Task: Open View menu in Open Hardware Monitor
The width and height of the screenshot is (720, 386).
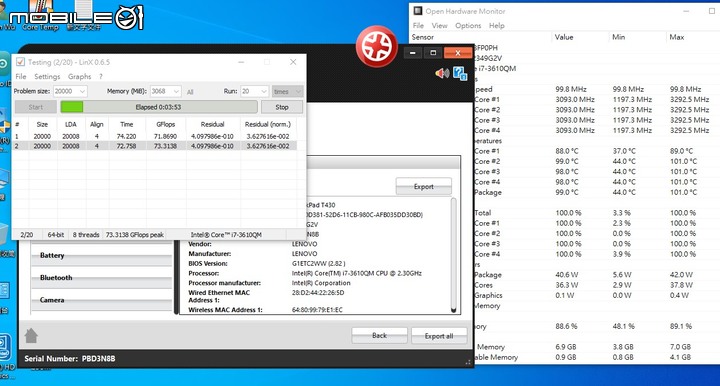Action: pyautogui.click(x=439, y=26)
